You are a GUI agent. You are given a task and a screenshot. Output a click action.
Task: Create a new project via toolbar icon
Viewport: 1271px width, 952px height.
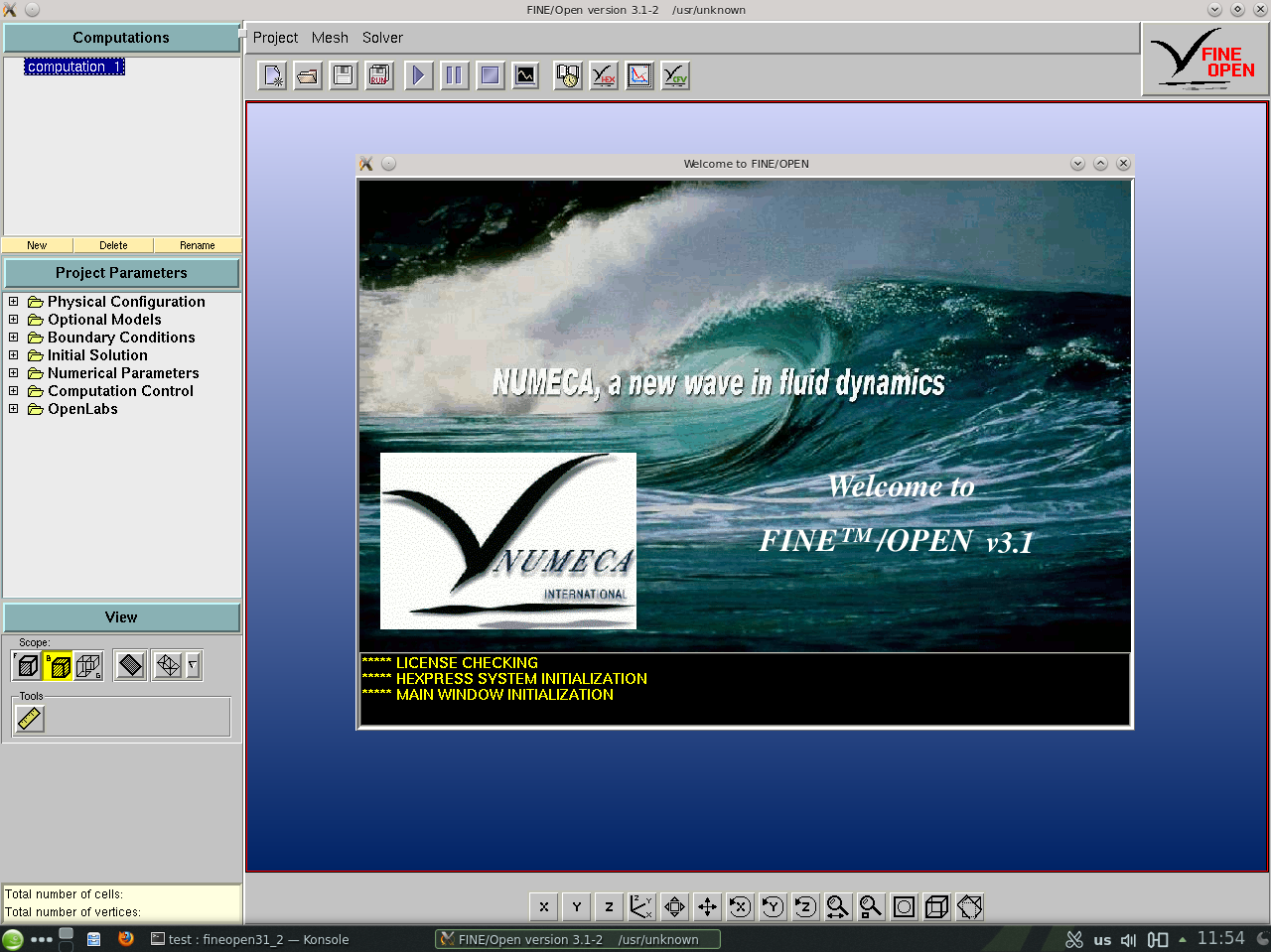(272, 75)
